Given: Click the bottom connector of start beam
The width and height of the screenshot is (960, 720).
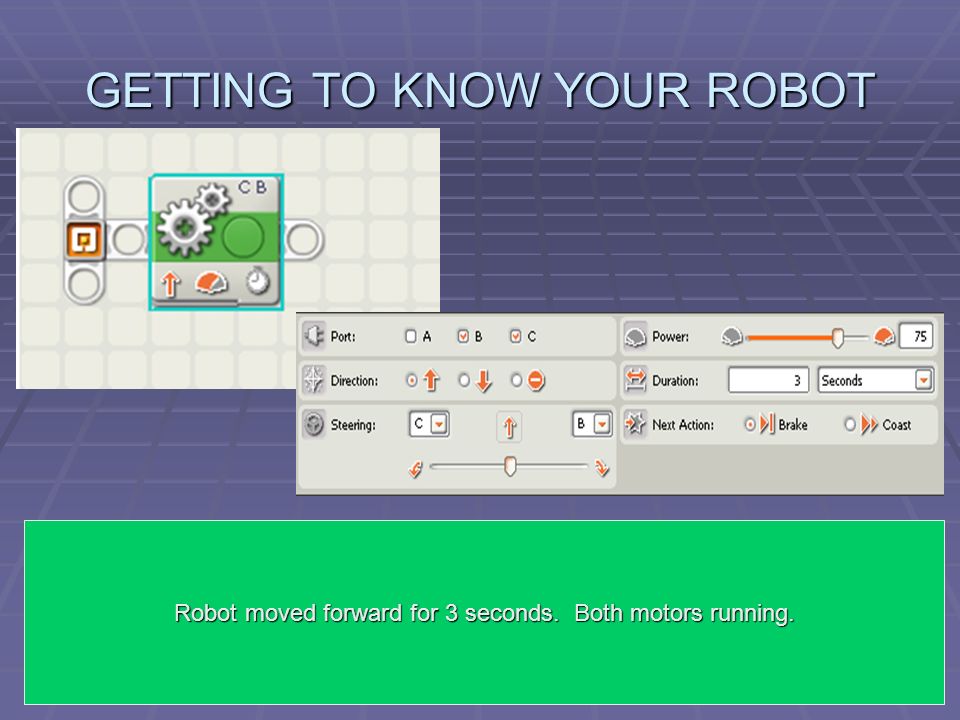Looking at the screenshot, I should pyautogui.click(x=84, y=284).
